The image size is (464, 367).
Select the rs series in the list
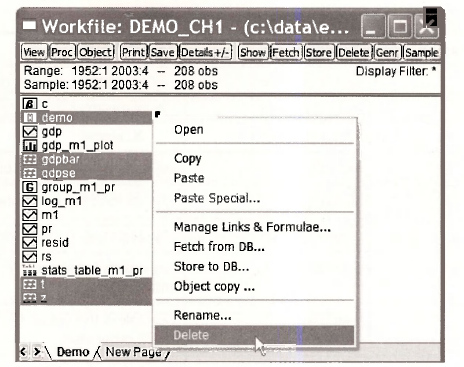click(x=46, y=257)
